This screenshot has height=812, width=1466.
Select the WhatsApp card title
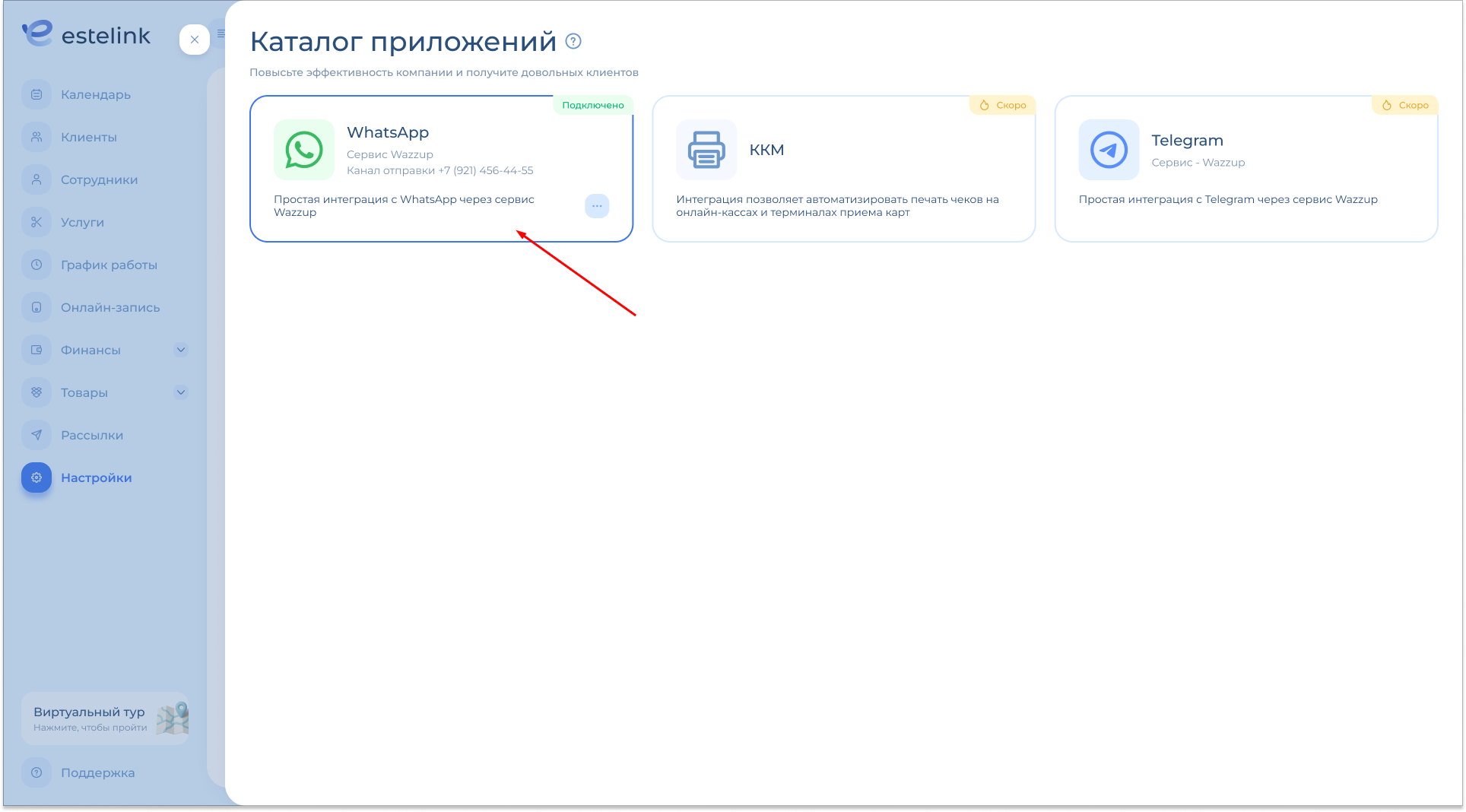[x=388, y=132]
